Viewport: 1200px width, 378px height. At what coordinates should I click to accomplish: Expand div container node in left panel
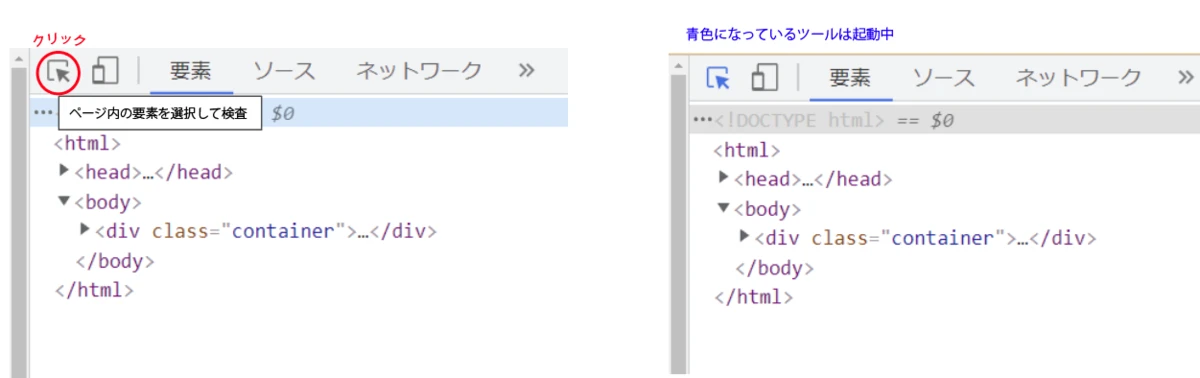tap(85, 230)
